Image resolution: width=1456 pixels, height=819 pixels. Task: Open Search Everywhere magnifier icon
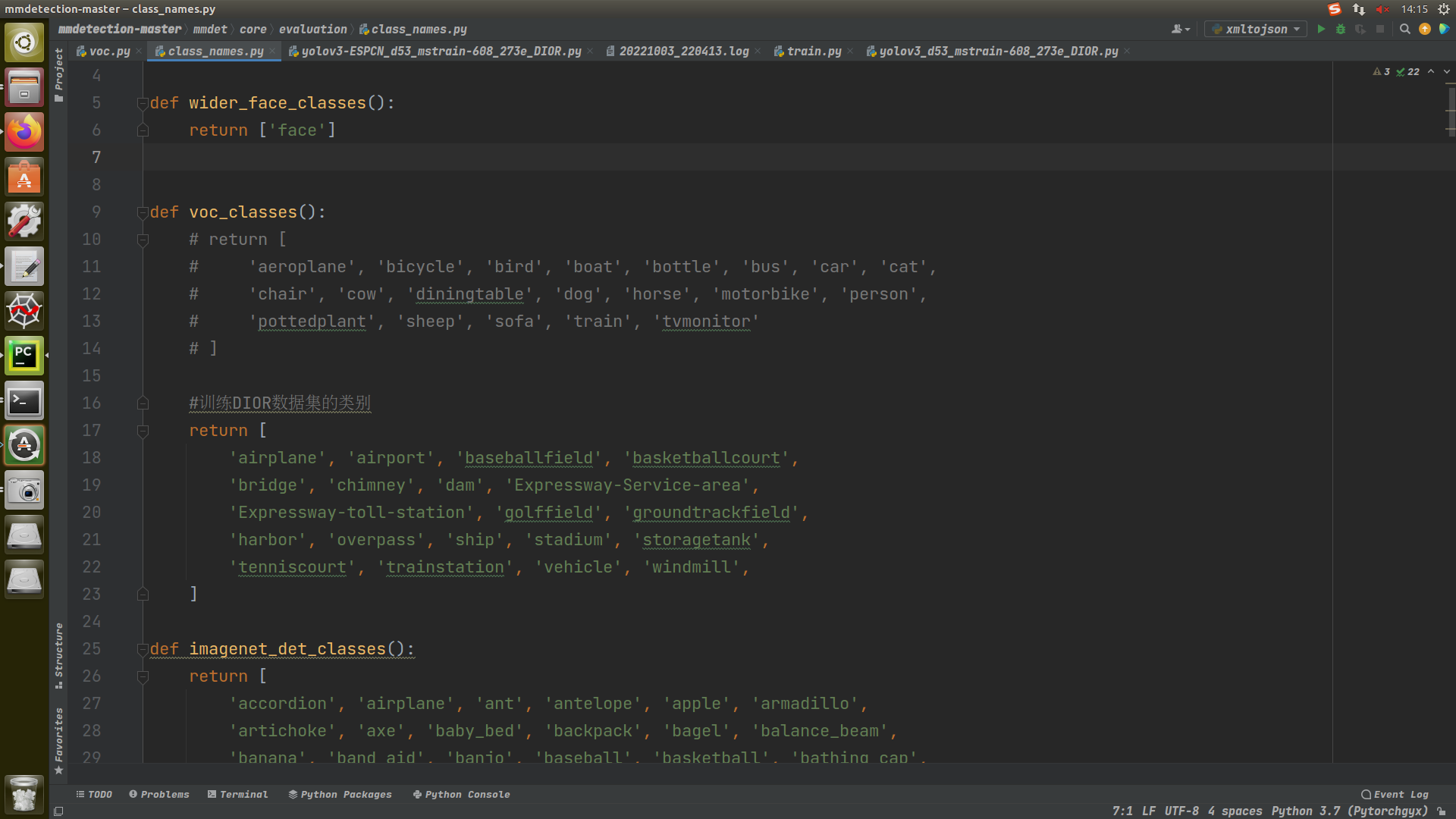click(x=1404, y=29)
